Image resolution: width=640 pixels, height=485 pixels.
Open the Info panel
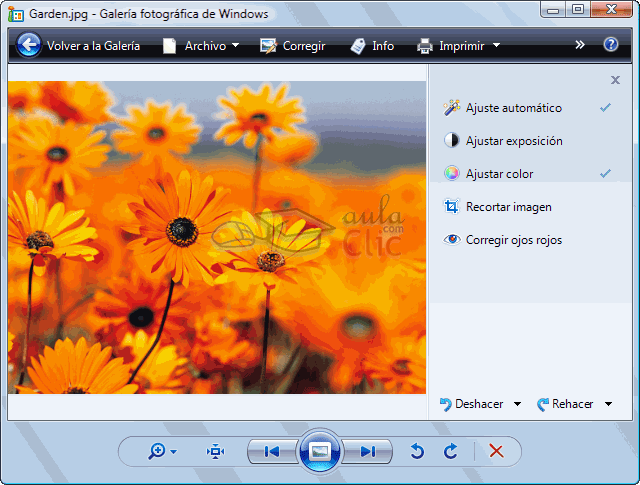pos(372,46)
